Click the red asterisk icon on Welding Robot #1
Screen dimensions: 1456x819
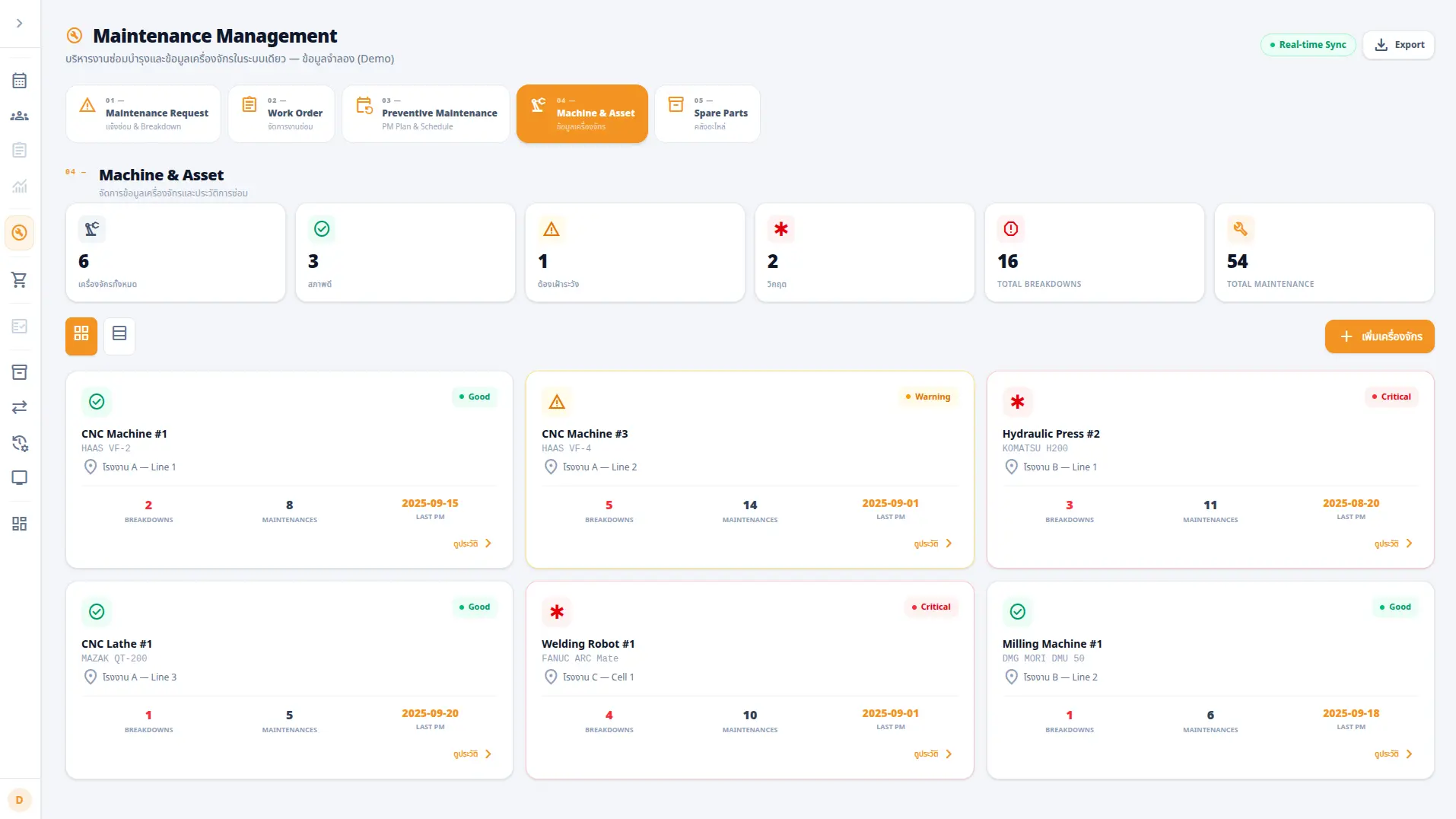557,612
